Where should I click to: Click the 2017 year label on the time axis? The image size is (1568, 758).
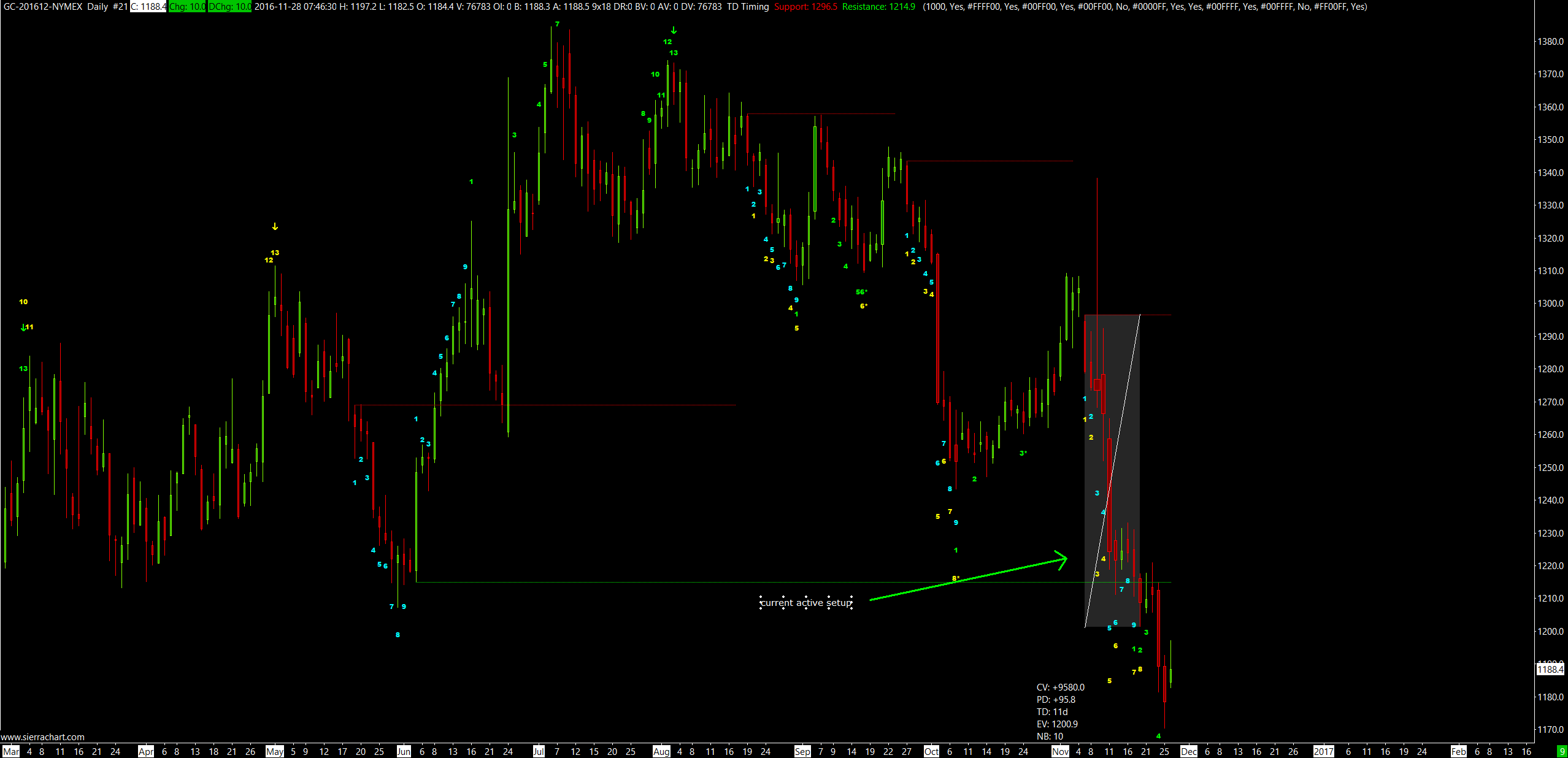[x=1323, y=751]
